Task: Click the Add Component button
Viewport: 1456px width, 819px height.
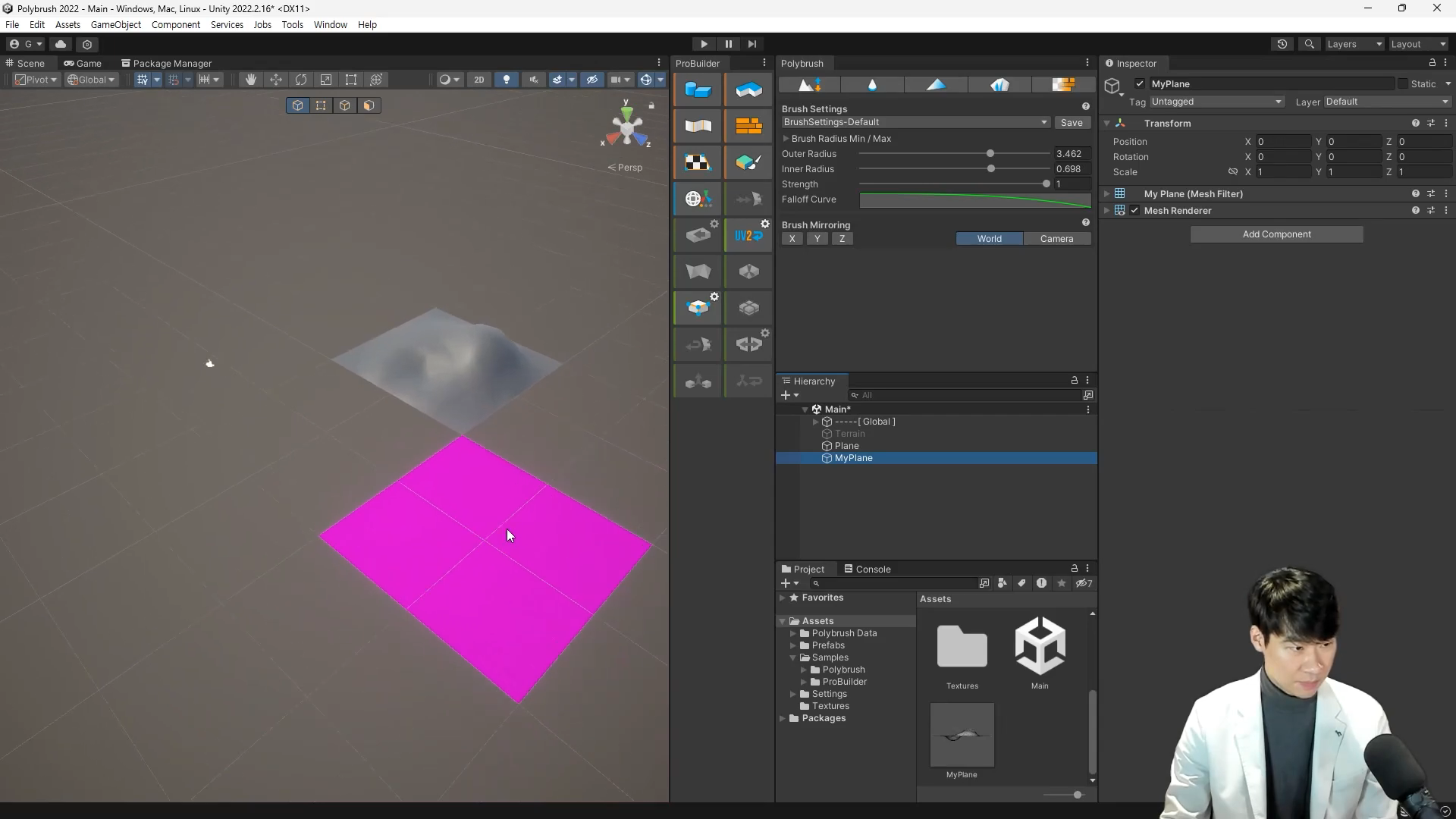Action: [1276, 234]
